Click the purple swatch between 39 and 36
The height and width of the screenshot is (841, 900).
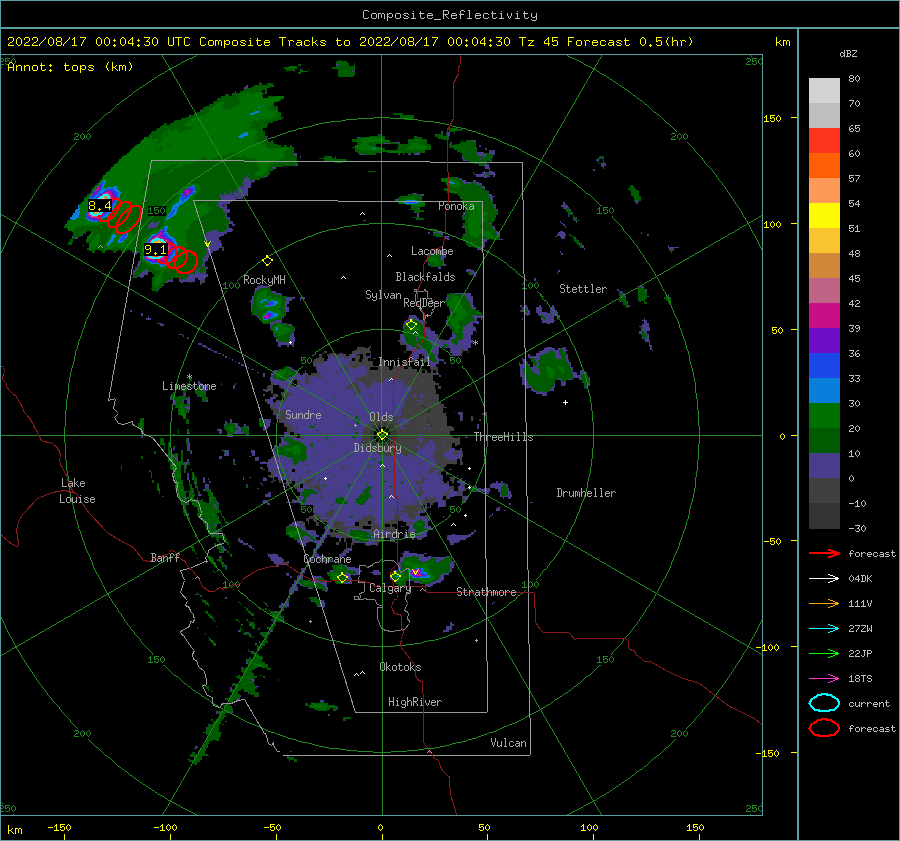point(824,341)
